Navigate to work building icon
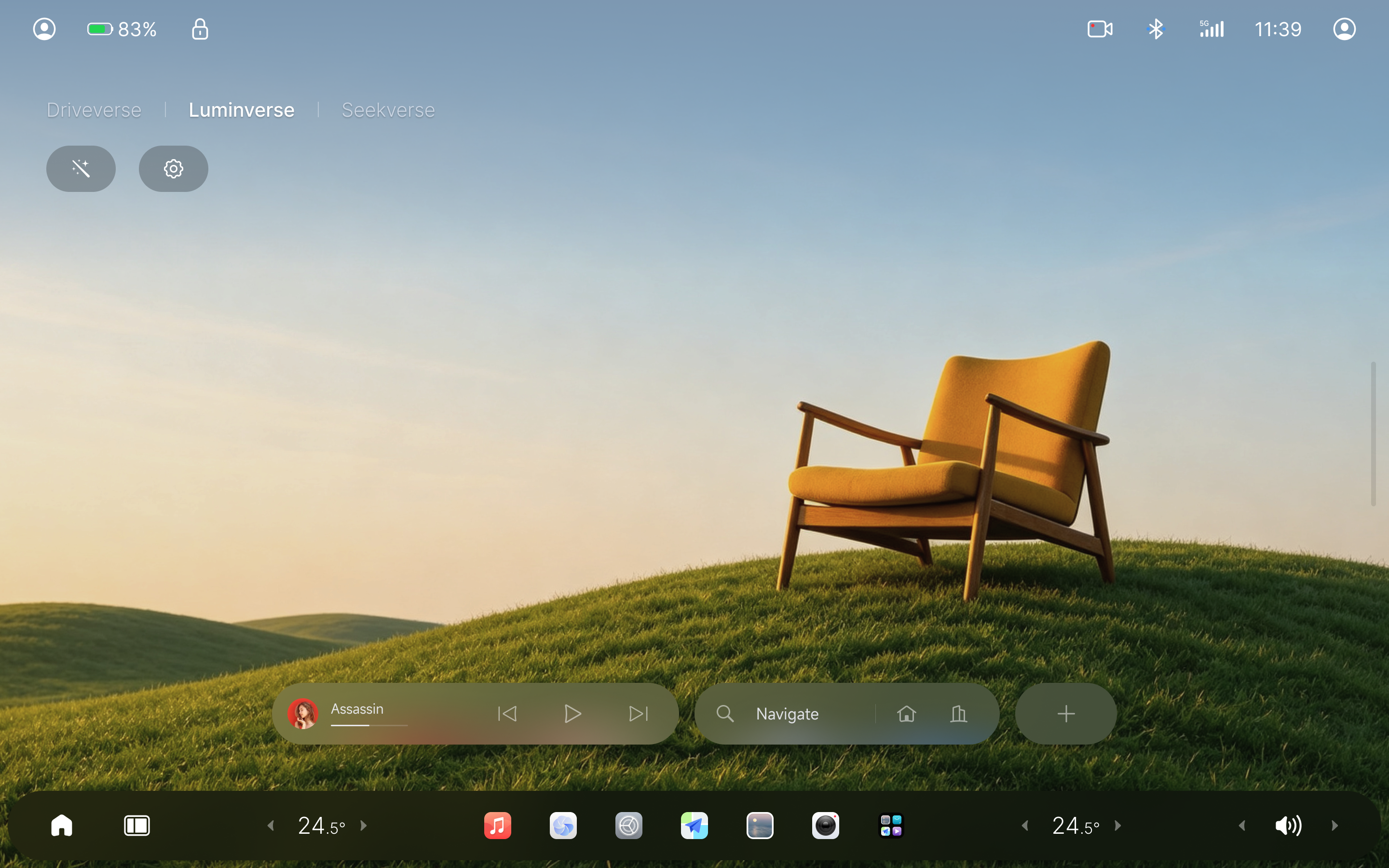 958,714
